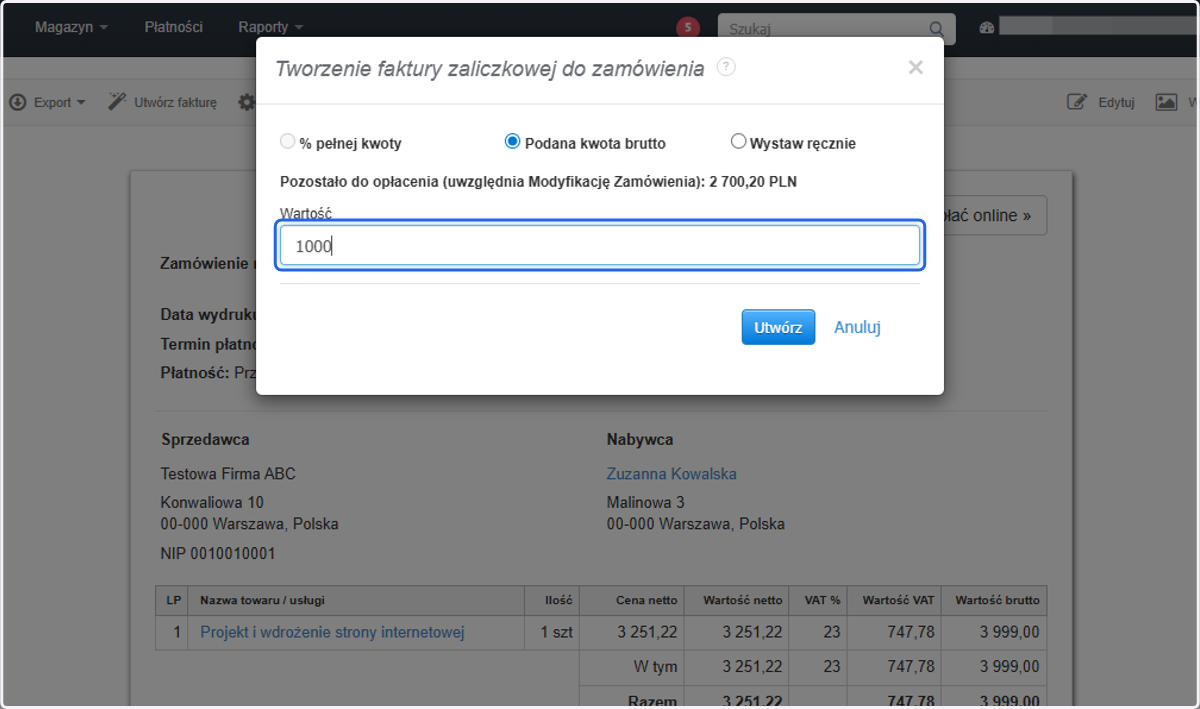Click the Konwaliowa 10 address line

(212, 502)
